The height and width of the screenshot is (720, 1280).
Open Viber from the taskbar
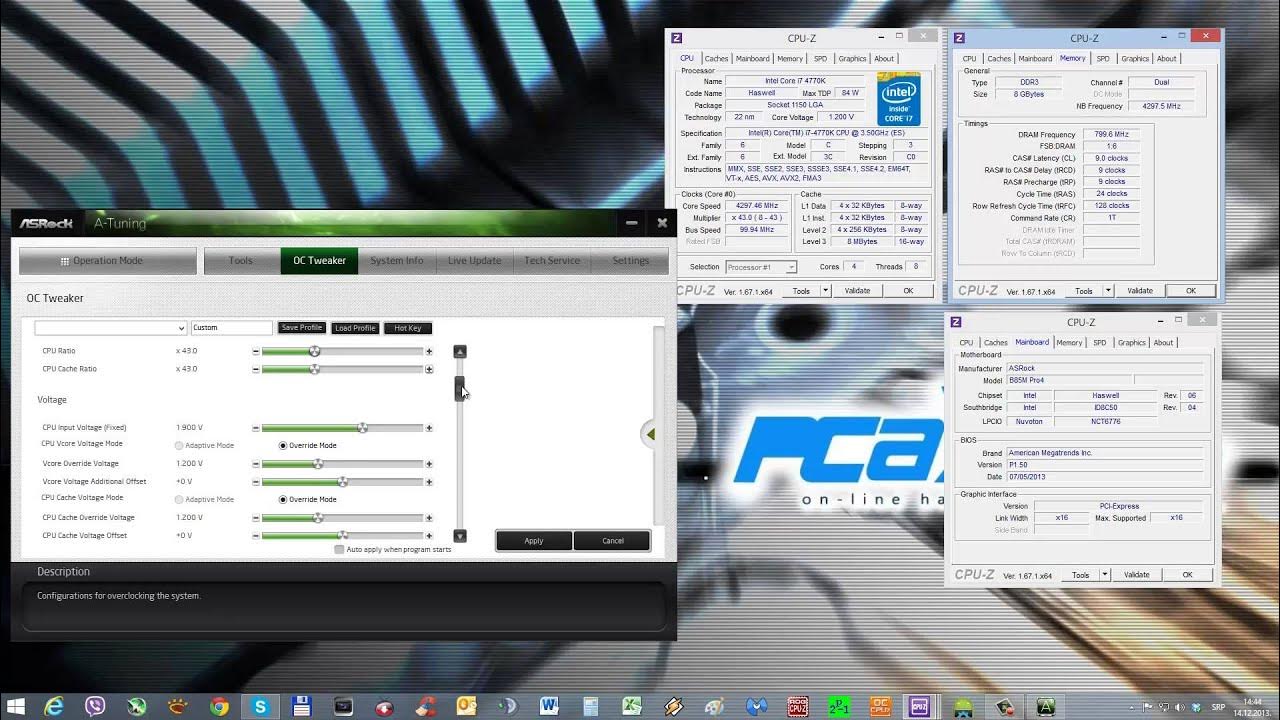coord(95,706)
